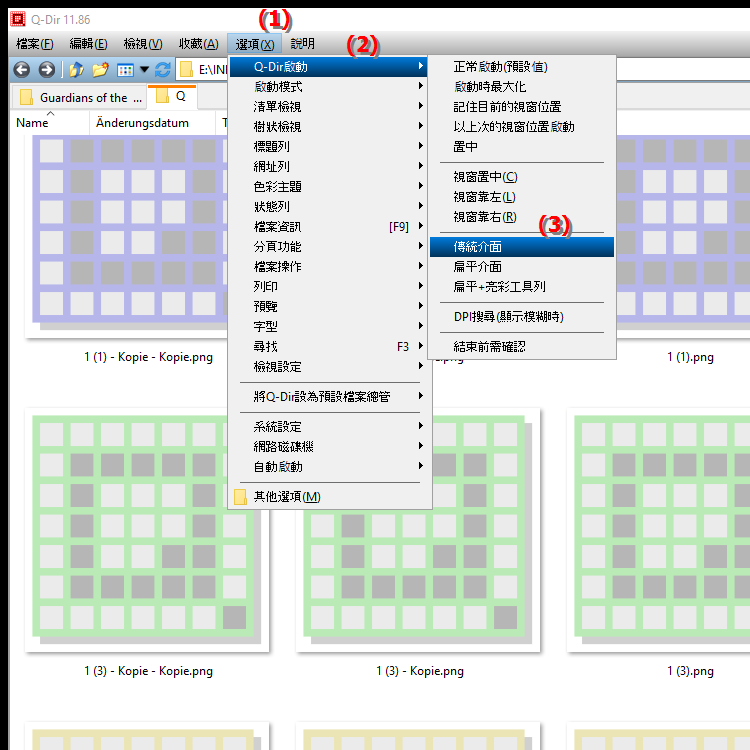Open the 收藏(A) menu
This screenshot has width=750, height=750.
coord(199,44)
